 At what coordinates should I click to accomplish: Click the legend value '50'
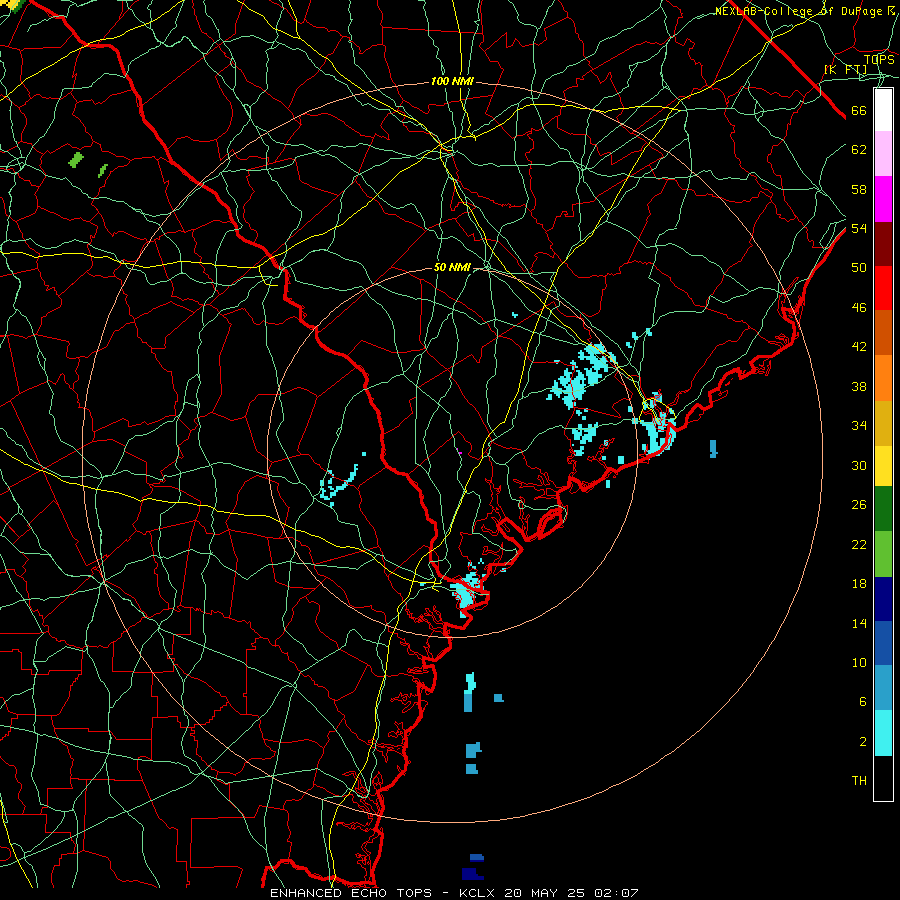coord(859,268)
